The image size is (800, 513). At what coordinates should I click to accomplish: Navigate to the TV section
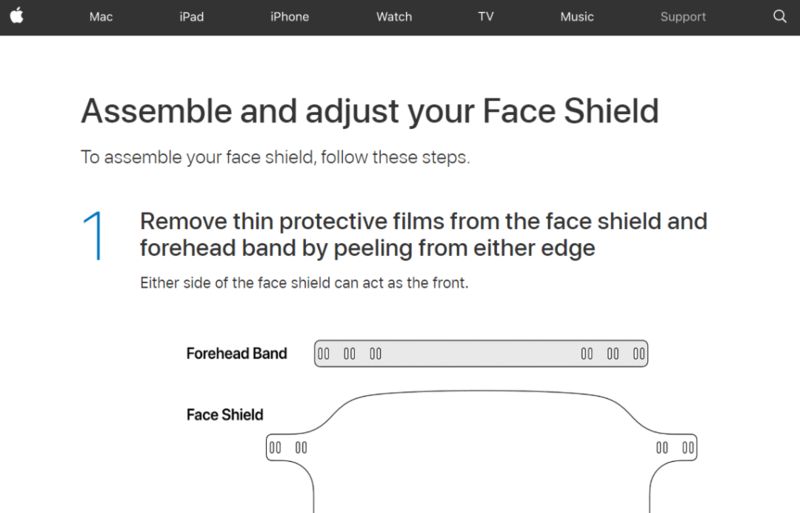(486, 17)
